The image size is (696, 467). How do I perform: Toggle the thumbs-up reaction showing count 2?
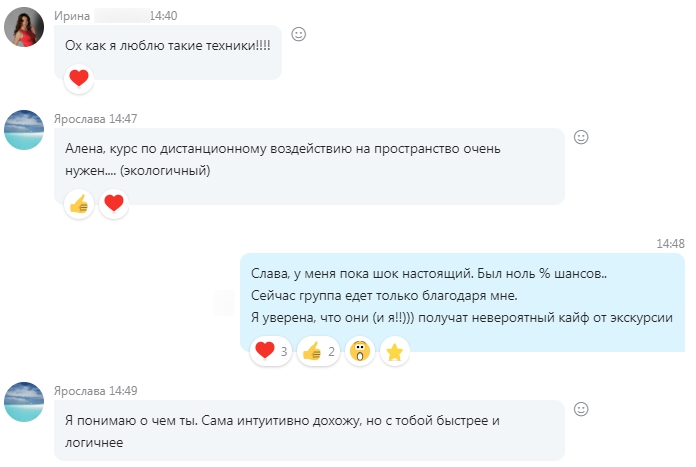pyautogui.click(x=319, y=351)
